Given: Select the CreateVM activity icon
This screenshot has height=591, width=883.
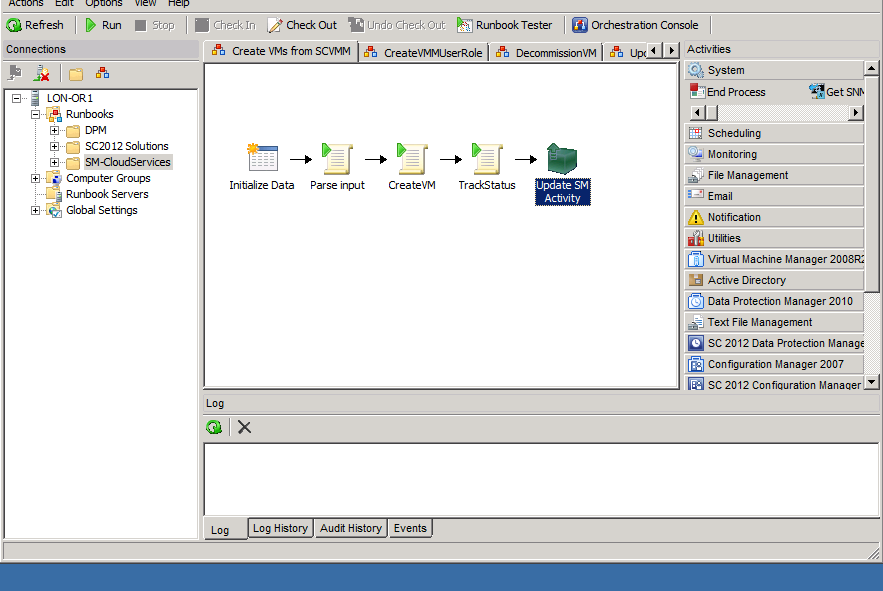Looking at the screenshot, I should click(x=412, y=158).
